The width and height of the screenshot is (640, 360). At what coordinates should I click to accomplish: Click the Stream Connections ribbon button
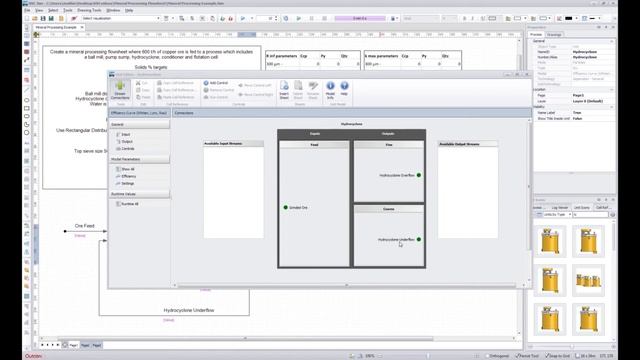tap(120, 90)
